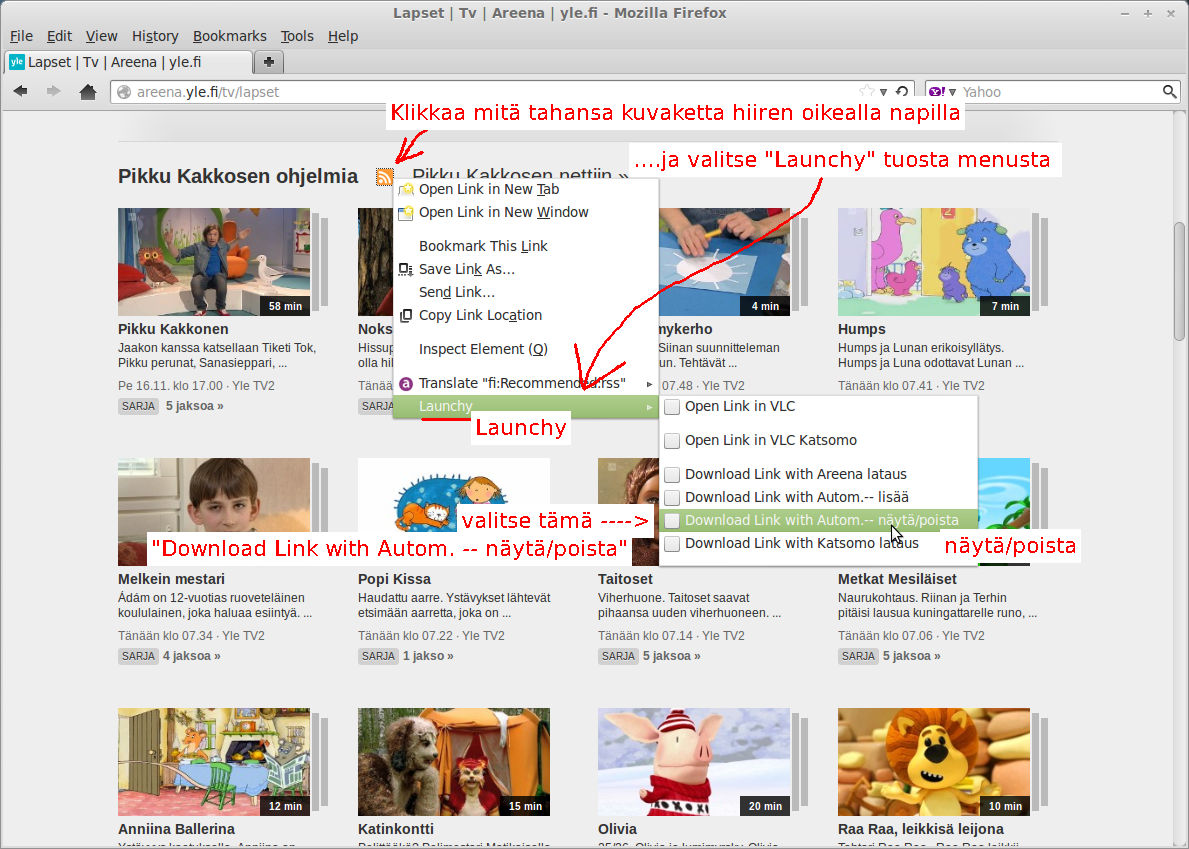
Task: Open the '5 jaksoa' link under Pikku Kakkonen
Action: pyautogui.click(x=194, y=406)
